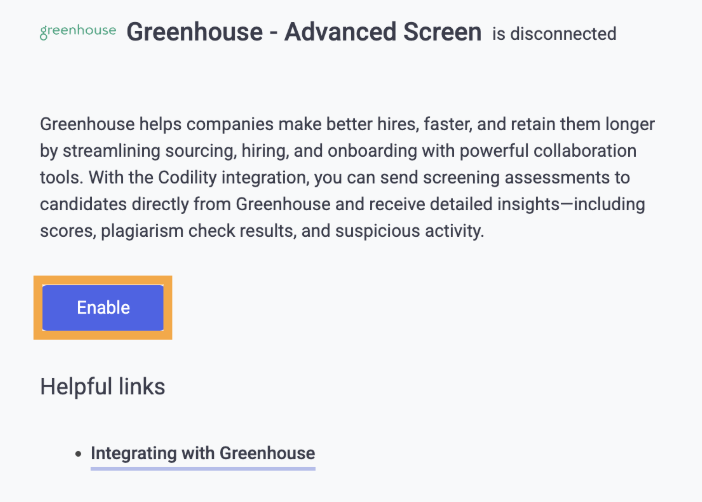Image resolution: width=702 pixels, height=502 pixels.
Task: Click the word 'Advanced' in the title
Action: [x=341, y=32]
